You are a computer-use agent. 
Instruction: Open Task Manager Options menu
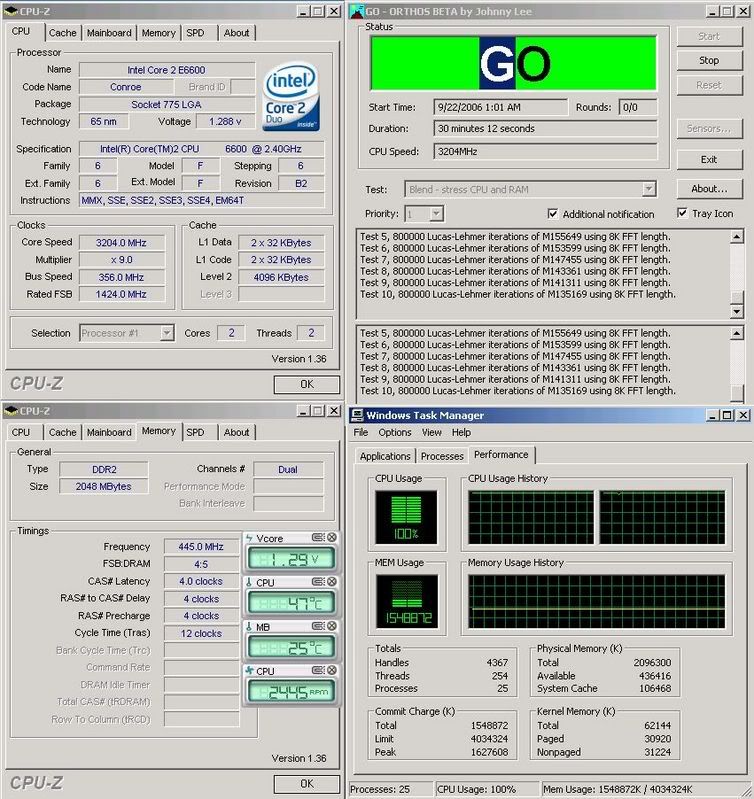click(x=395, y=432)
